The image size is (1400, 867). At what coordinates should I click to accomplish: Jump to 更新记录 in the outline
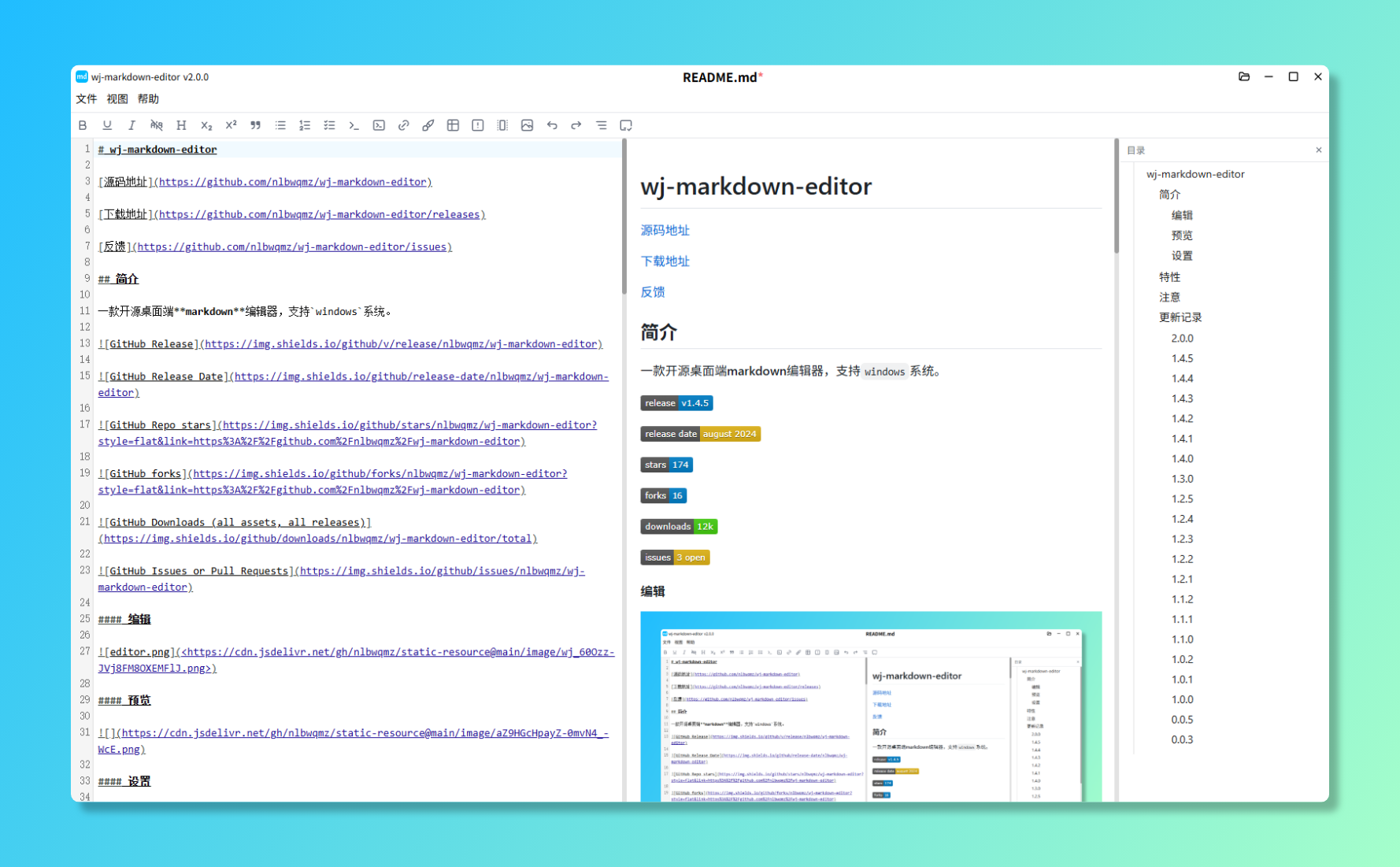(x=1180, y=317)
